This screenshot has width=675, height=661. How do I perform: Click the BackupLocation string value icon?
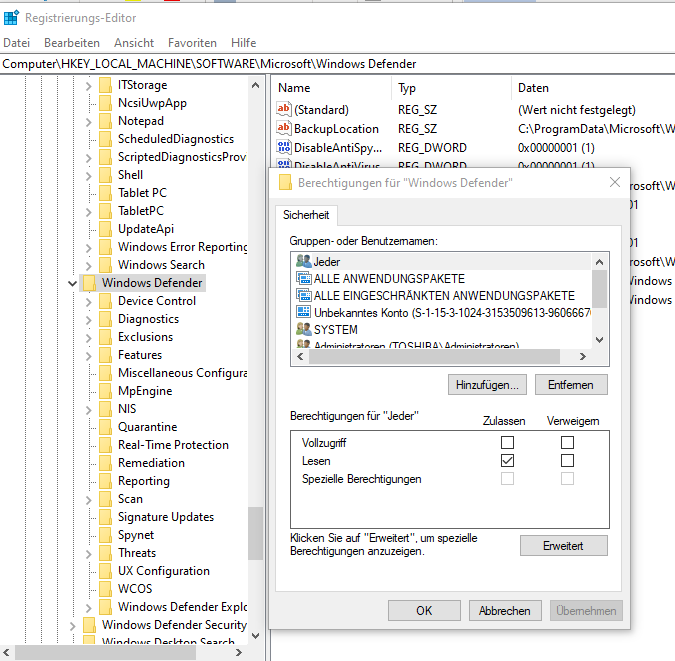(283, 128)
